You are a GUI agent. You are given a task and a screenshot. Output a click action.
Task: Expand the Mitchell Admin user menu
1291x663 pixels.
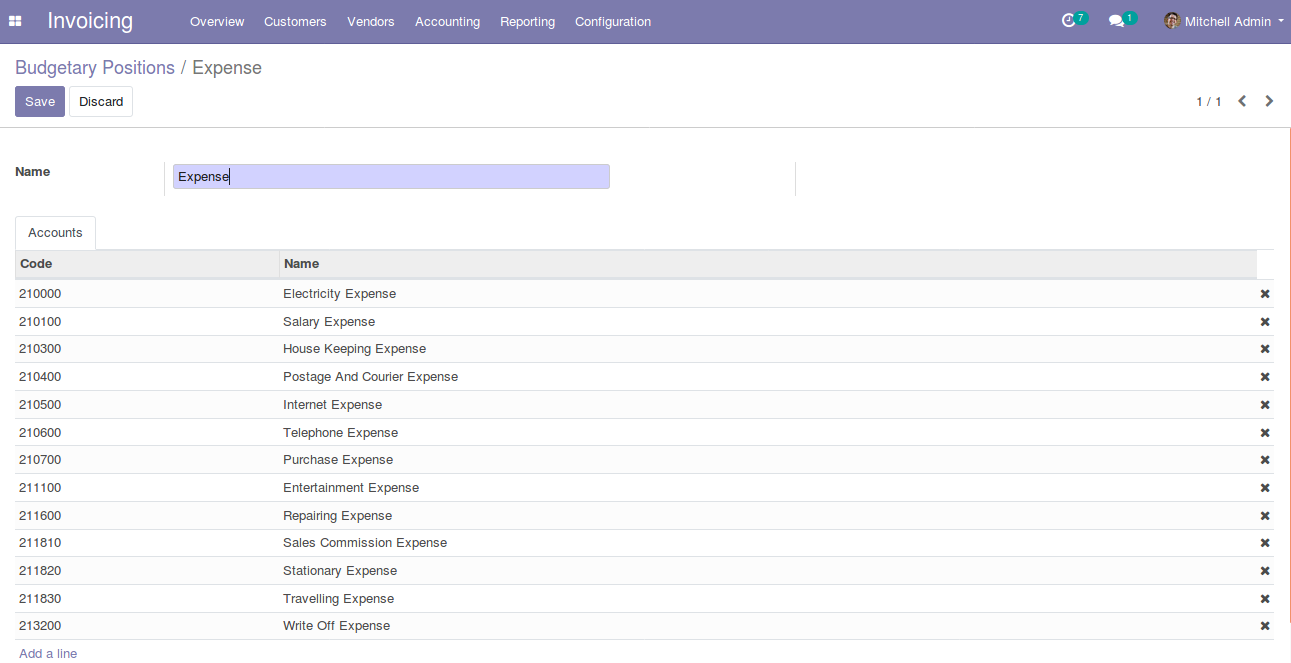tap(1224, 21)
